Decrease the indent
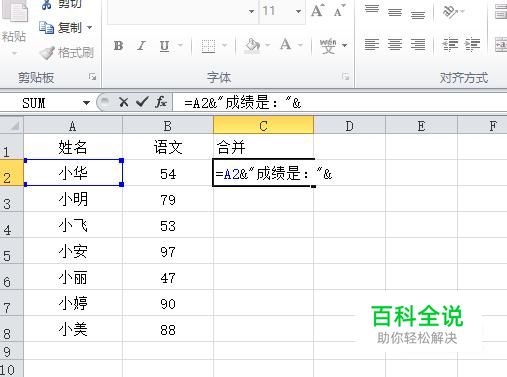Image resolution: width=507 pixels, height=377 pixels. pos(450,45)
